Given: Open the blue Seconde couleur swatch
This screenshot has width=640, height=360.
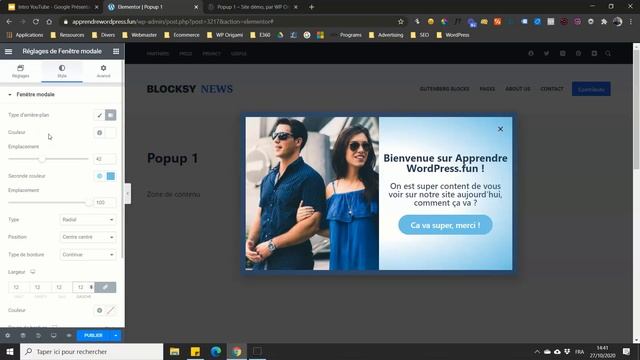Looking at the screenshot, I should (x=111, y=176).
